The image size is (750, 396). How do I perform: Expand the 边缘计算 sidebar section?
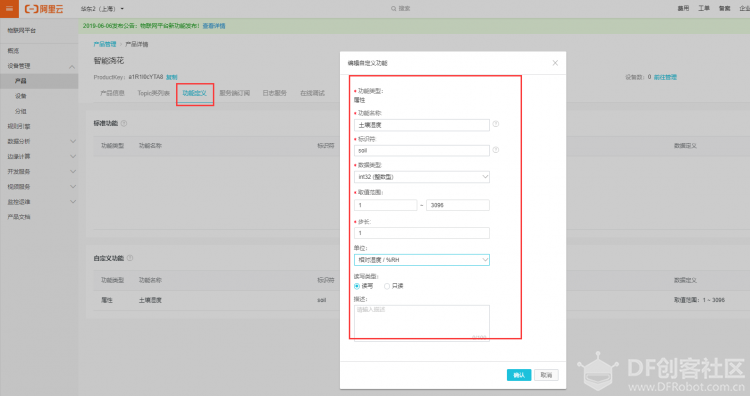39,156
